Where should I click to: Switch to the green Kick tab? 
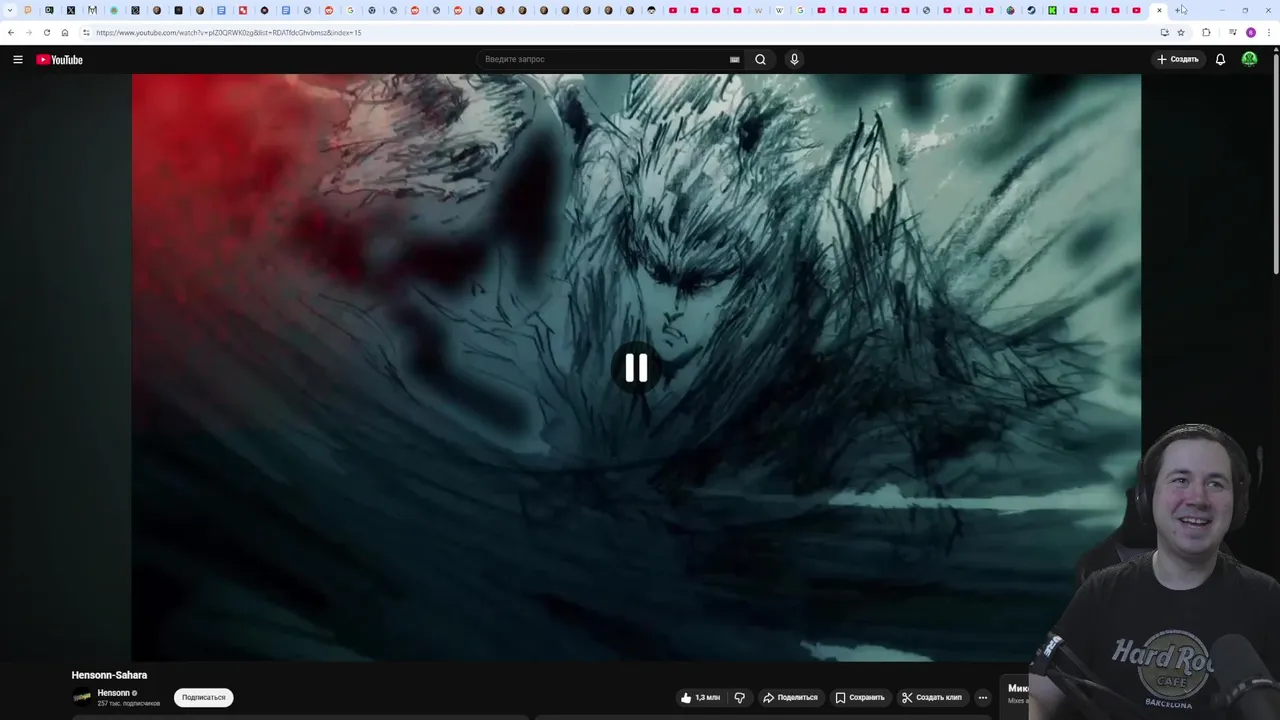1052,10
